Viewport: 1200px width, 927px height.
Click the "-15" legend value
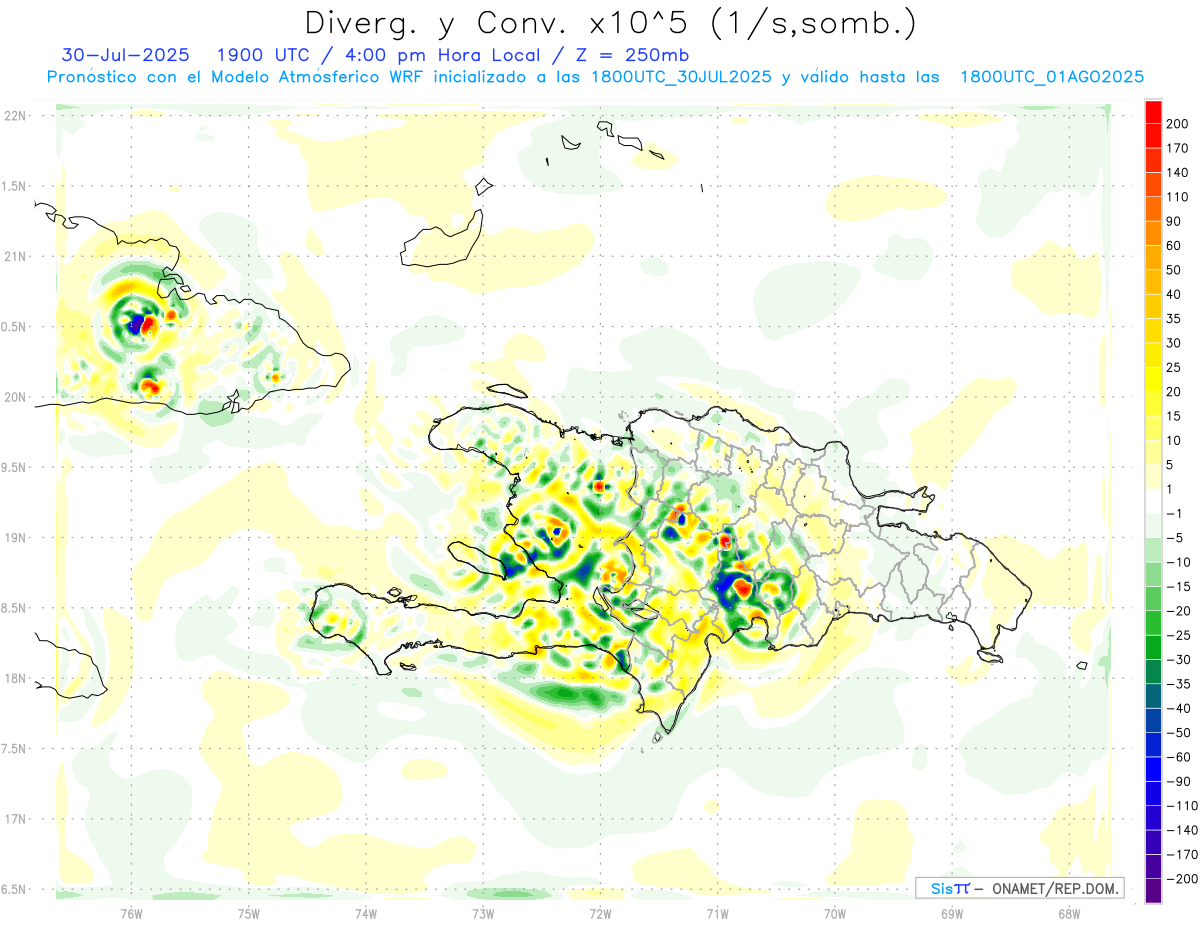[1177, 586]
